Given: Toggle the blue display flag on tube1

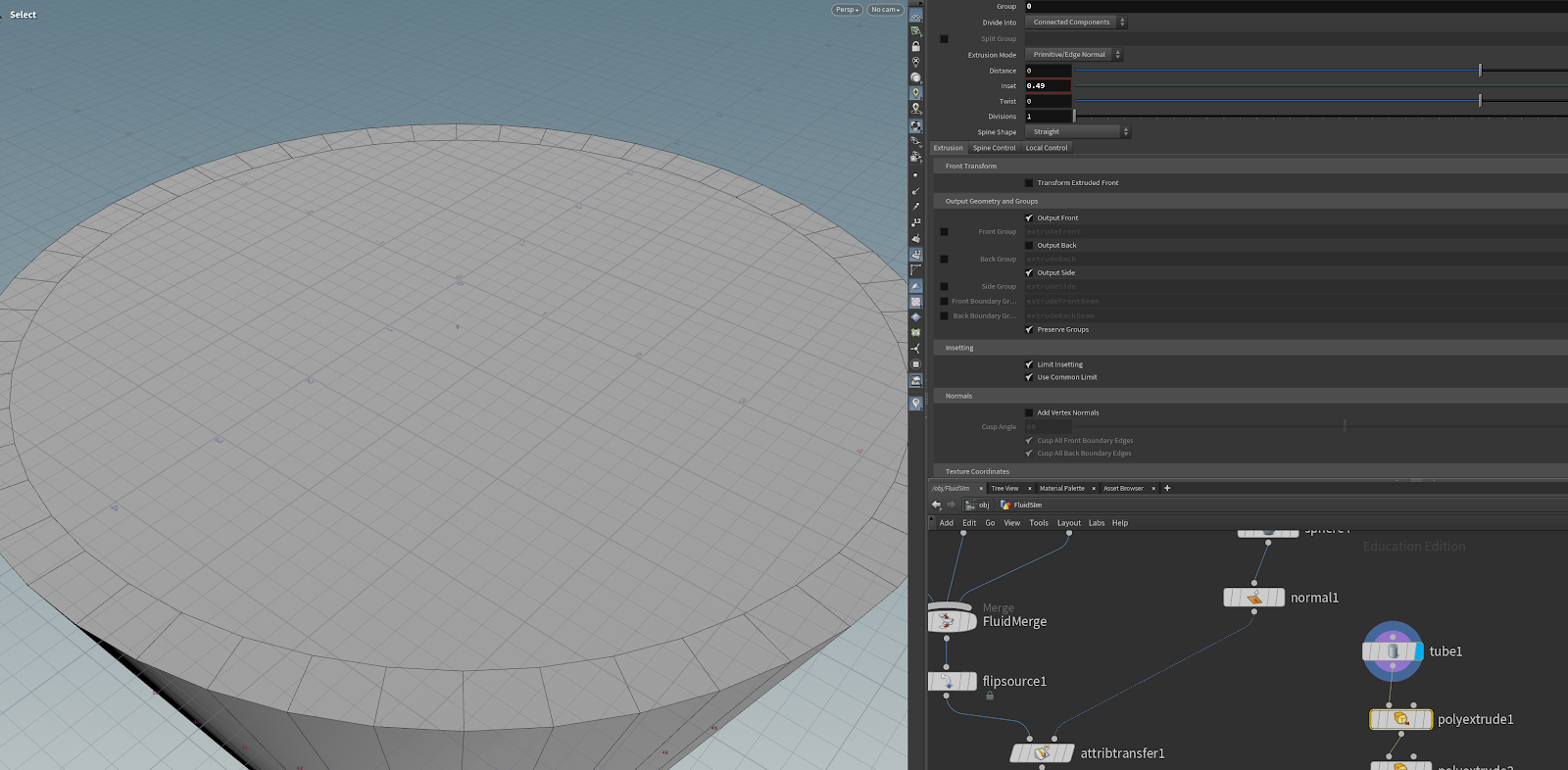Looking at the screenshot, I should point(1418,651).
